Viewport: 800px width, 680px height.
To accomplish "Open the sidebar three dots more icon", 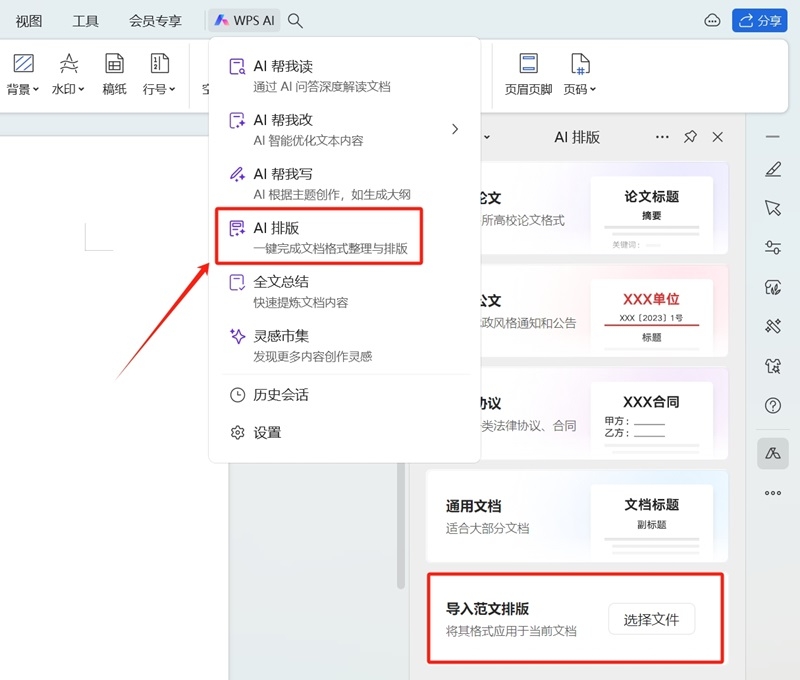I will click(772, 493).
